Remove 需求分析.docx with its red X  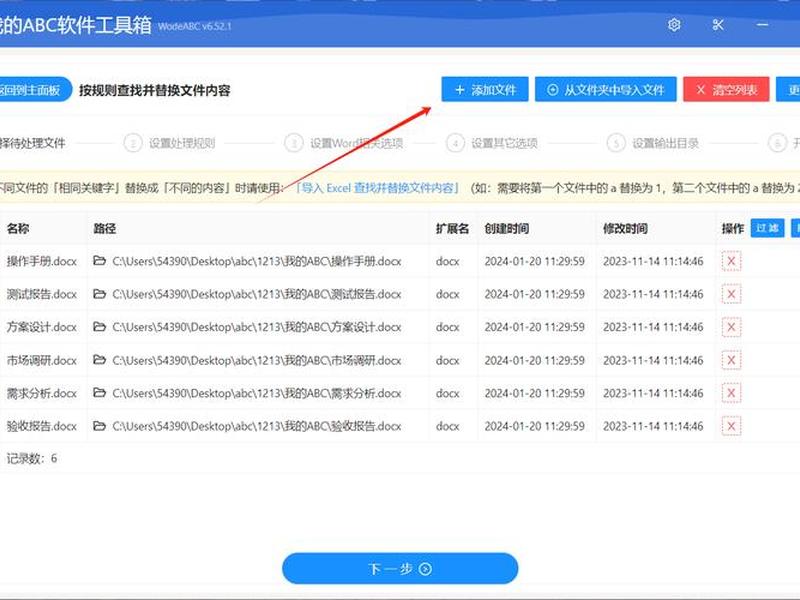[x=731, y=393]
